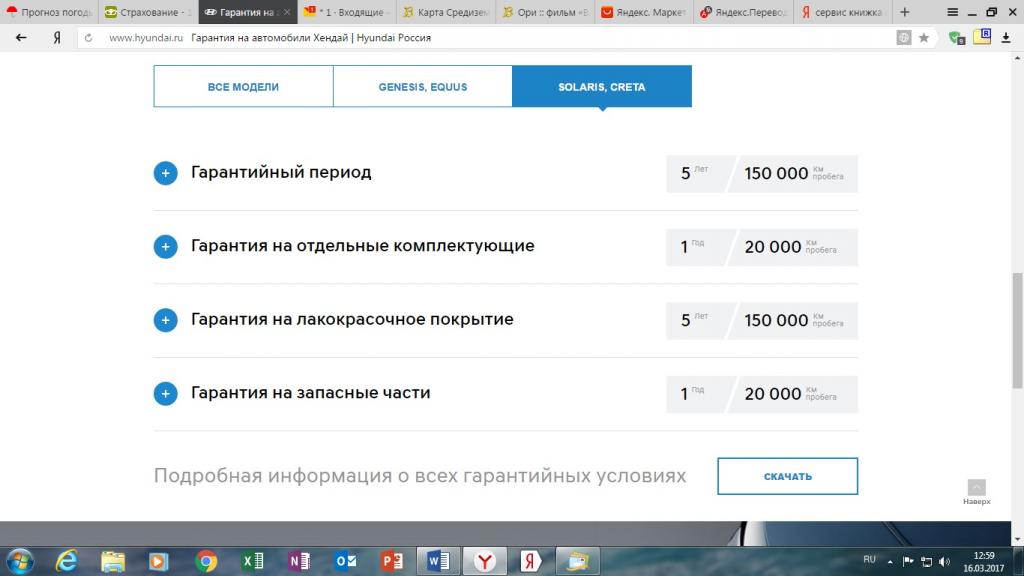Switch to Yandex Browser taskbar button
This screenshot has width=1024, height=576.
(x=485, y=561)
